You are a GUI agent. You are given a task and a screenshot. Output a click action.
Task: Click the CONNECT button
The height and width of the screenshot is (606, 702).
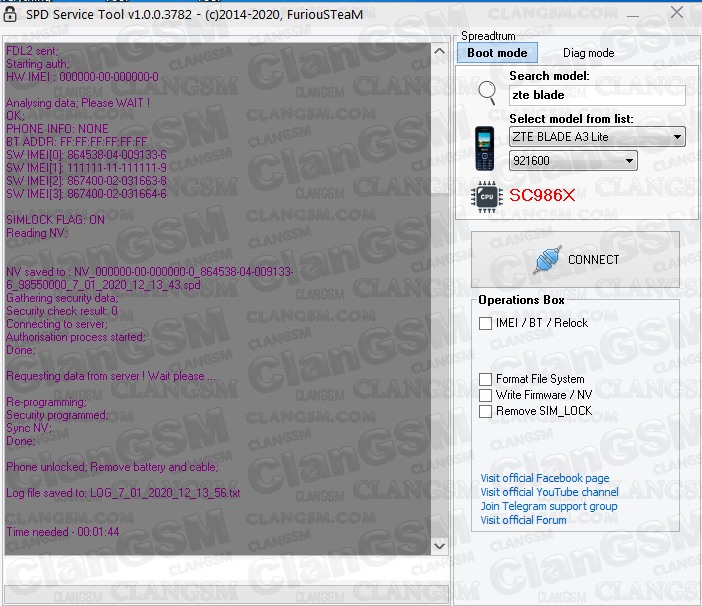[x=575, y=260]
